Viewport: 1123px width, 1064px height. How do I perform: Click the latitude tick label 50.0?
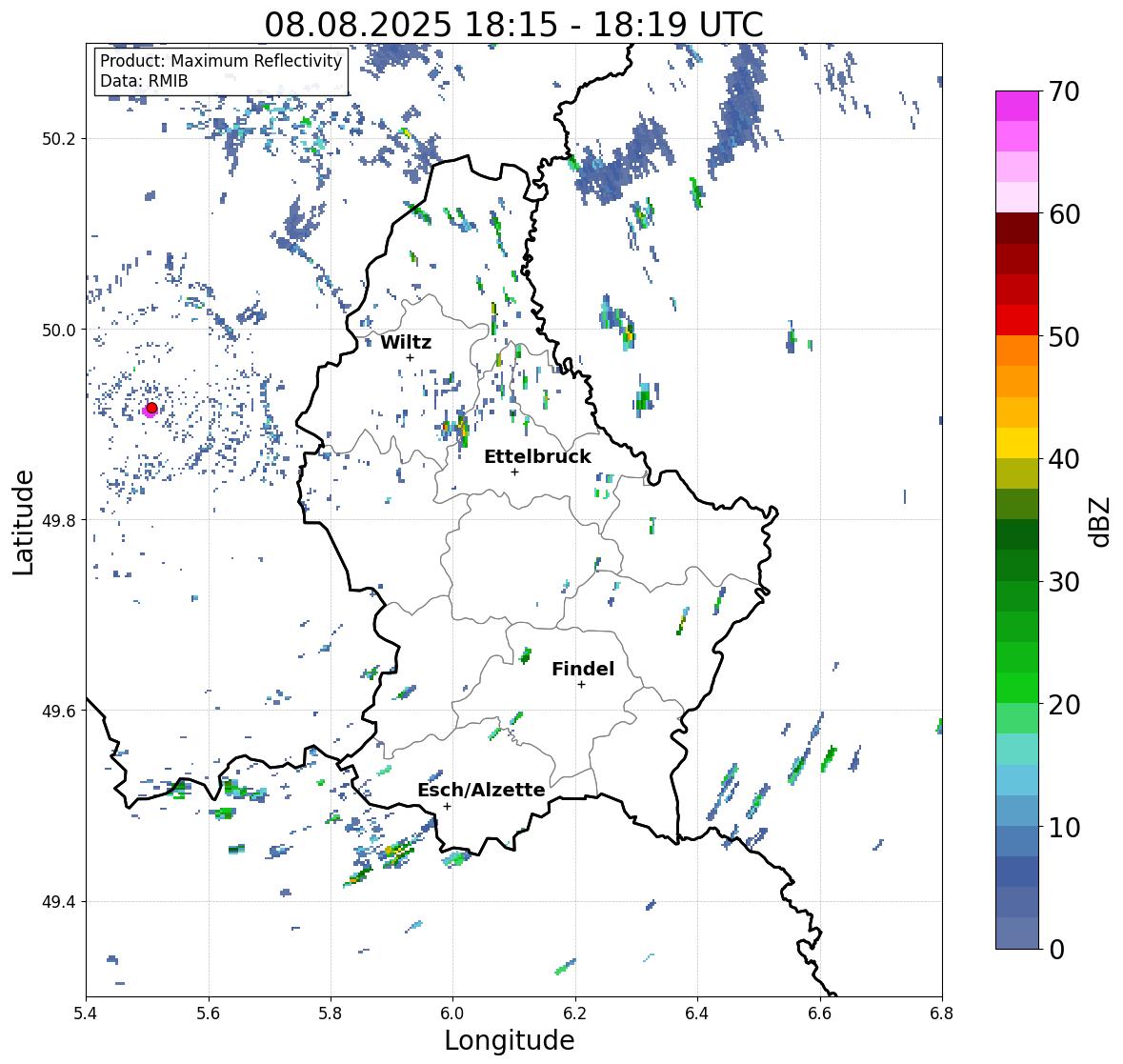tap(59, 331)
